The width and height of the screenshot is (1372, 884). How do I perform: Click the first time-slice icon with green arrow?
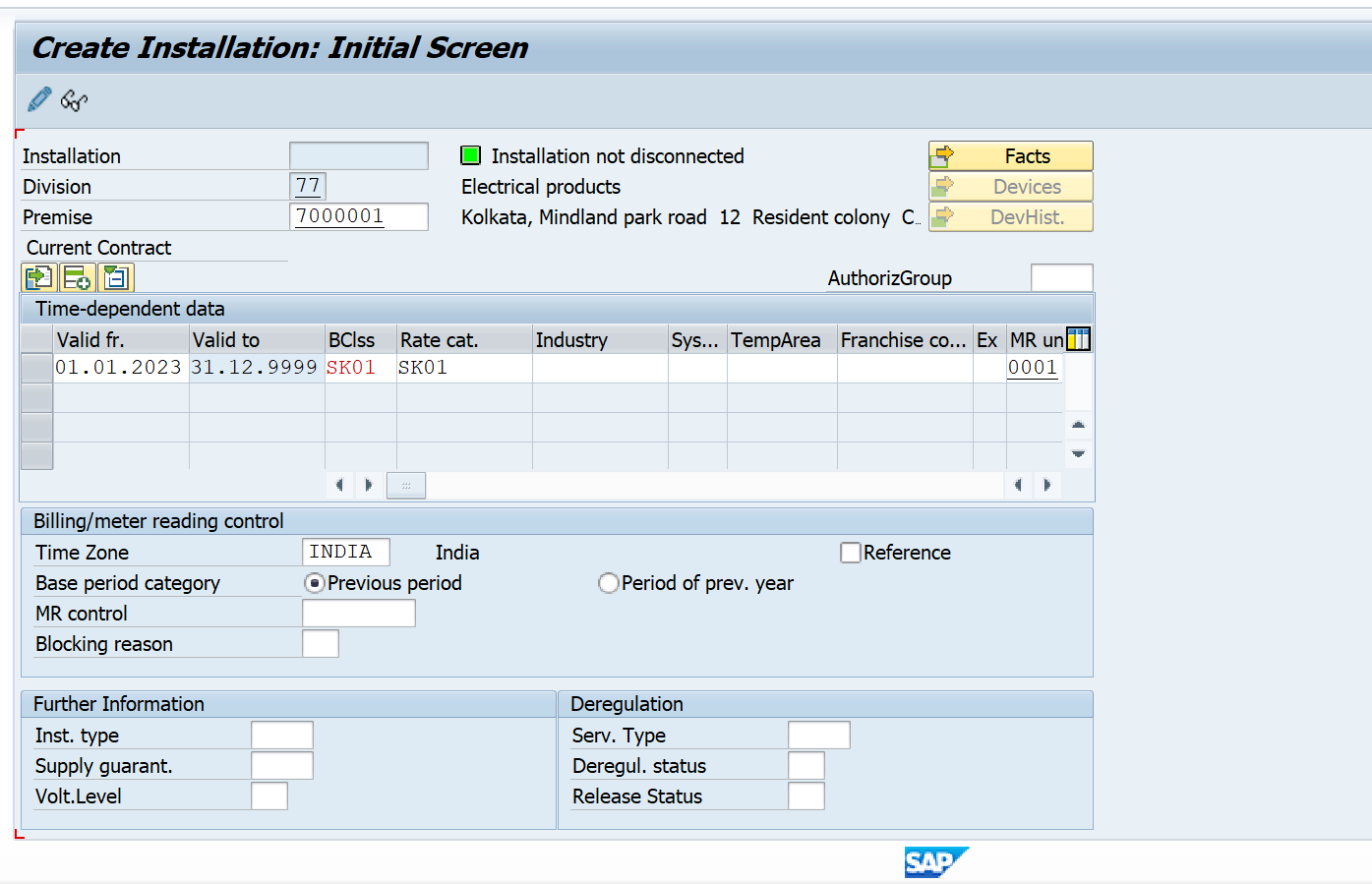[x=39, y=278]
